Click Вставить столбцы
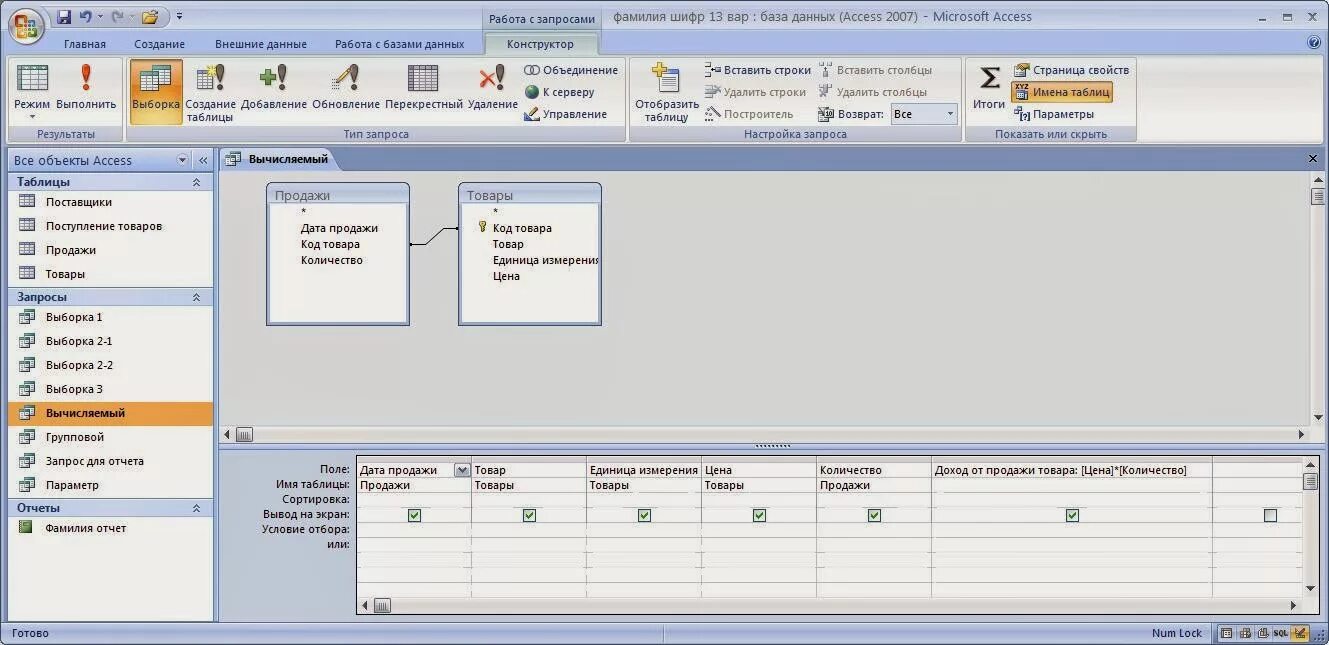Screen dimensions: 1329x645 tap(875, 70)
